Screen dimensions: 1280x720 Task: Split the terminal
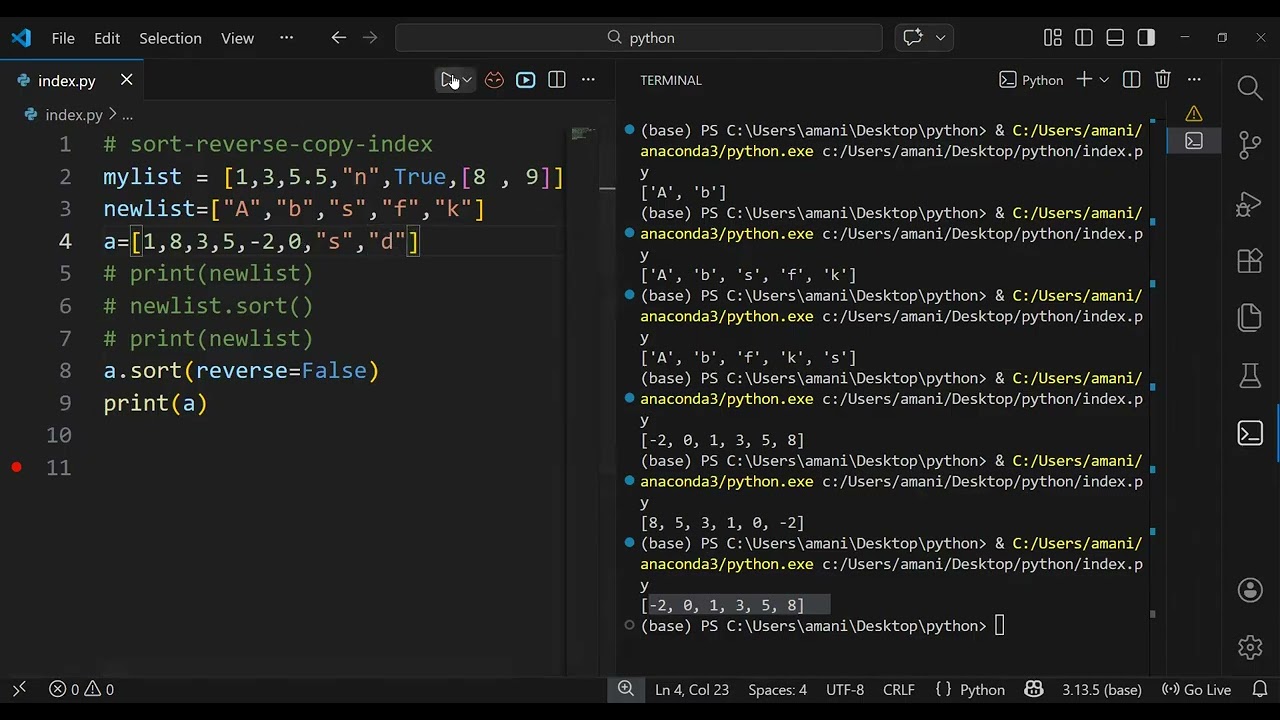[1132, 80]
